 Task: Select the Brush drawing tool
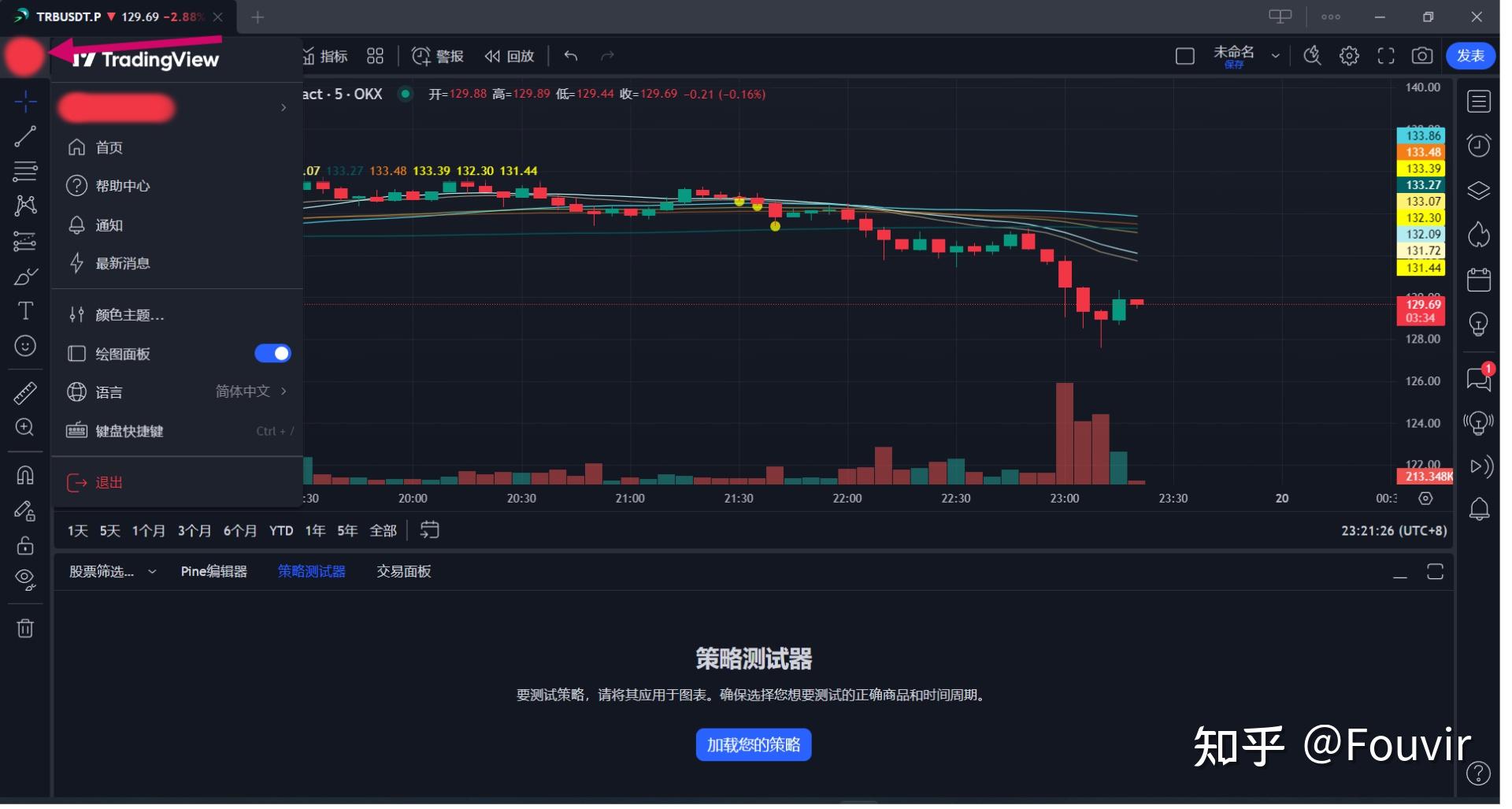pos(25,276)
